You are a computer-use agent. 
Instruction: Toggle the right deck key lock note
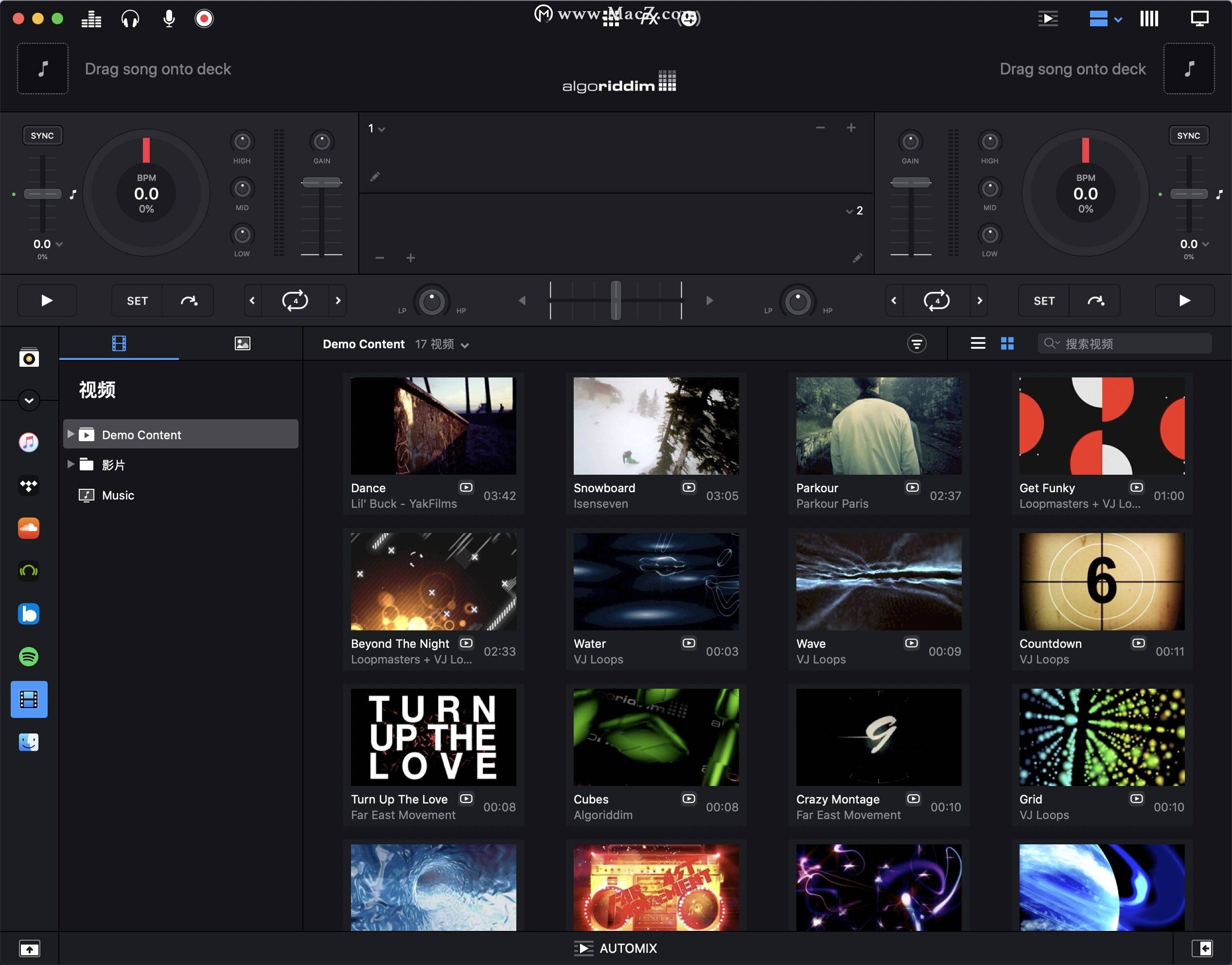click(x=1219, y=195)
